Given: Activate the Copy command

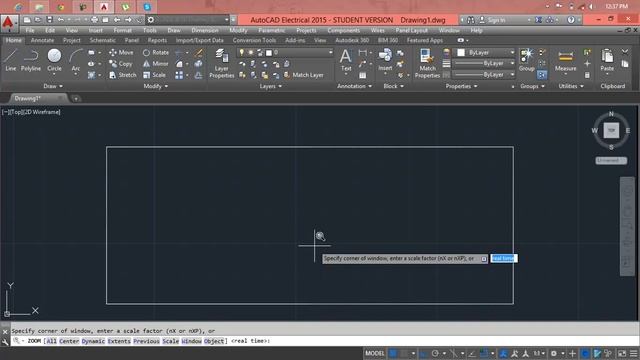Looking at the screenshot, I should click(120, 64).
